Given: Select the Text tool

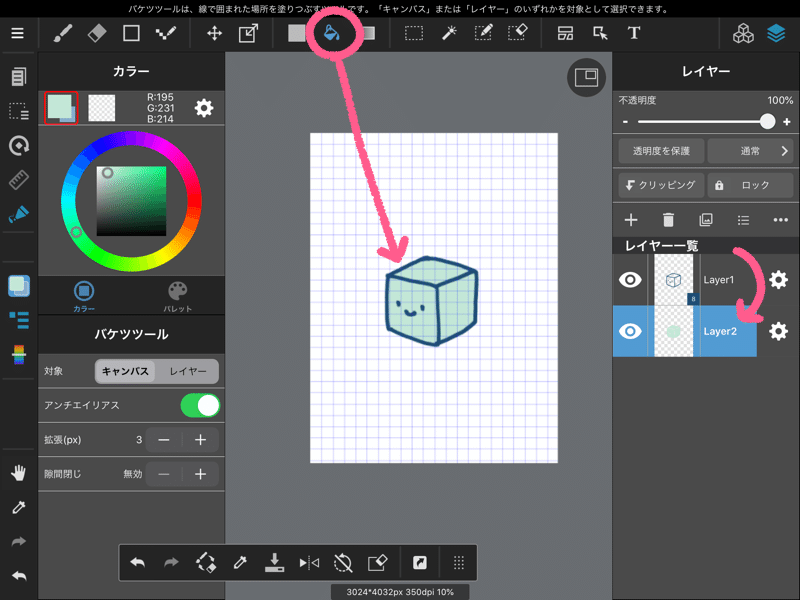Looking at the screenshot, I should point(634,33).
